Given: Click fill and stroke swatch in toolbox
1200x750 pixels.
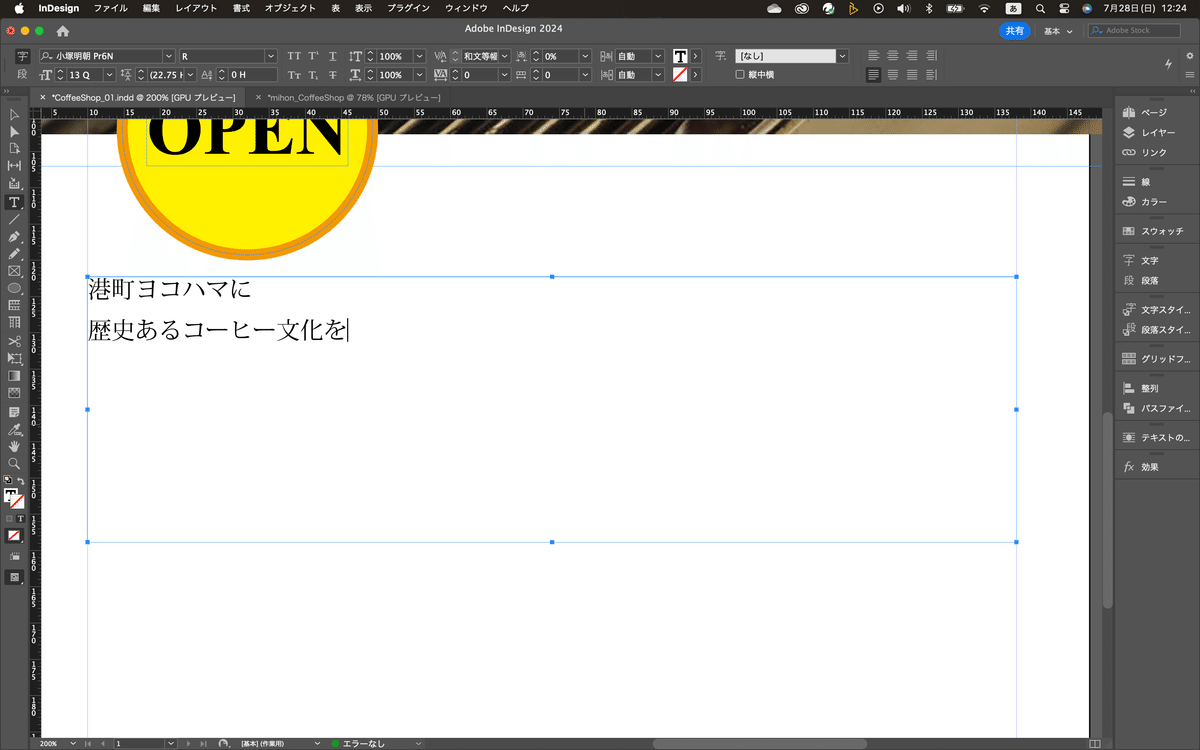Looking at the screenshot, I should pos(13,498).
